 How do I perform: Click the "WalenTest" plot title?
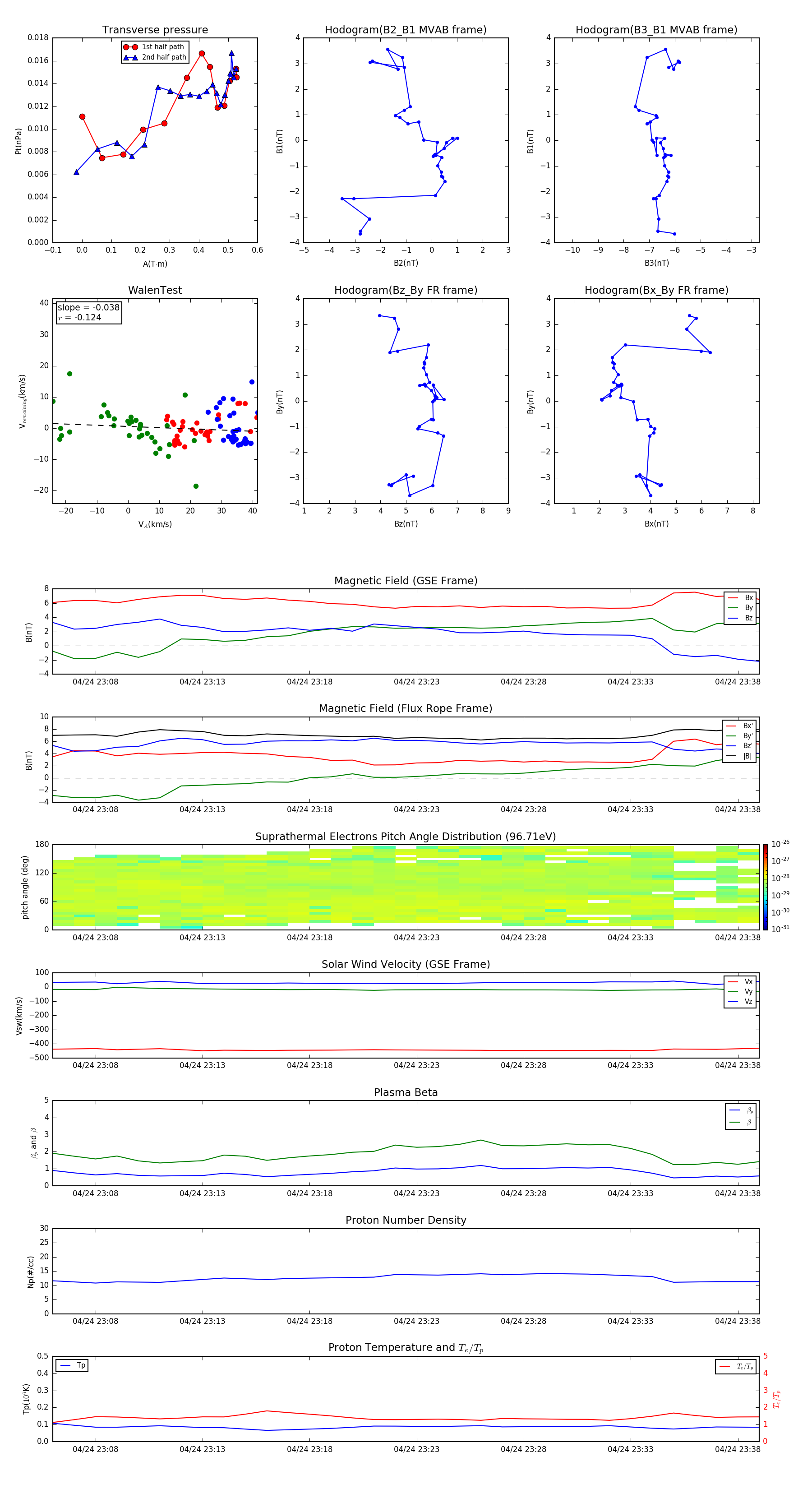click(155, 290)
